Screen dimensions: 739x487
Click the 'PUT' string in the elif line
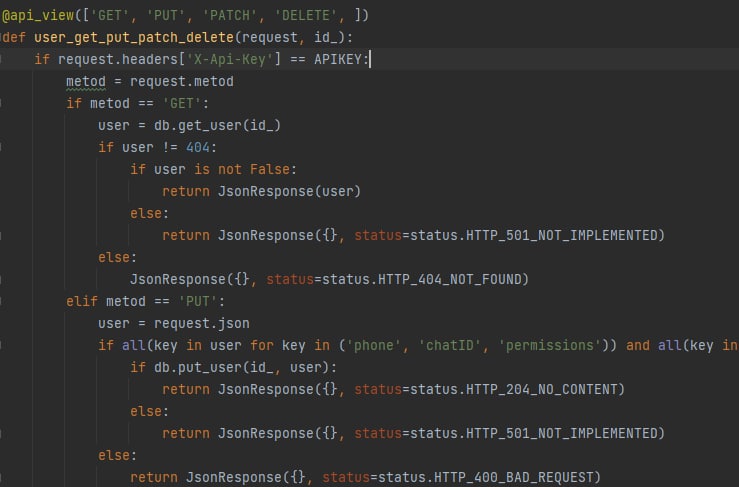pyautogui.click(x=198, y=301)
